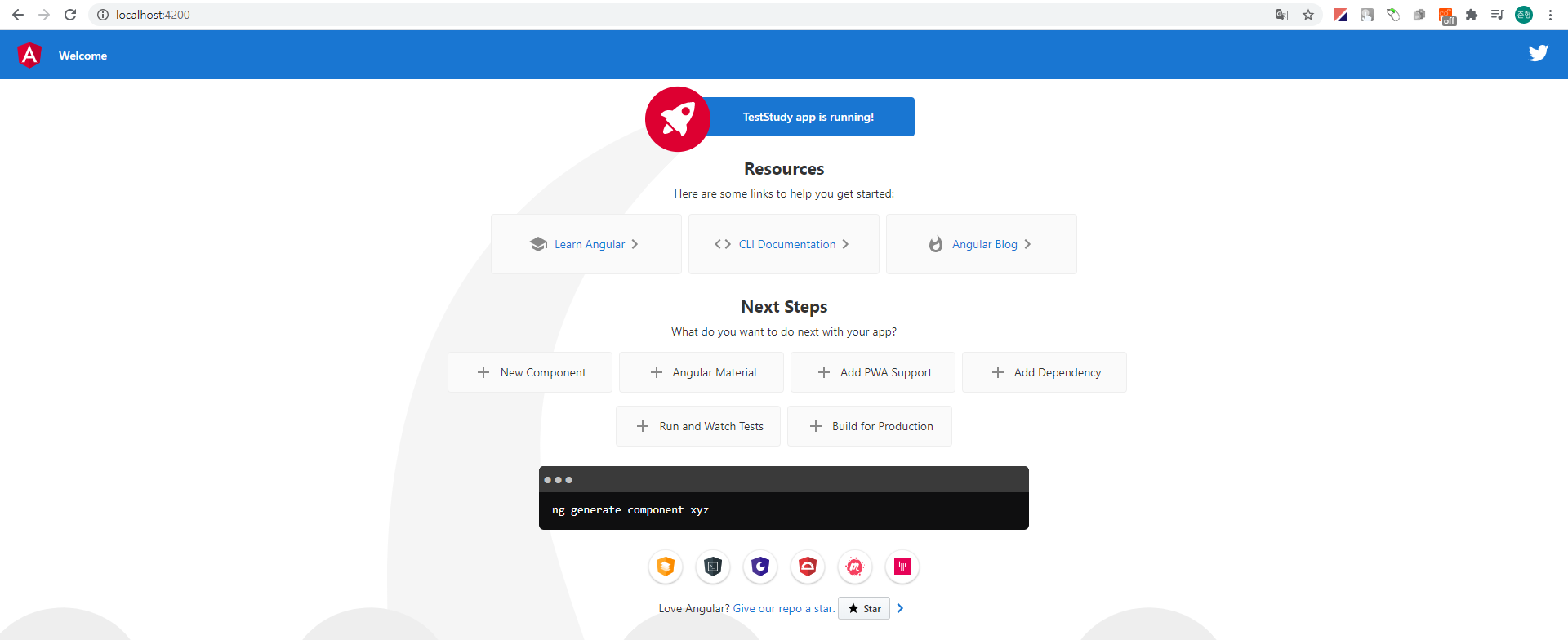Viewport: 1568px width, 640px height.
Task: Click the plus icon on Build for Production
Action: tap(816, 426)
